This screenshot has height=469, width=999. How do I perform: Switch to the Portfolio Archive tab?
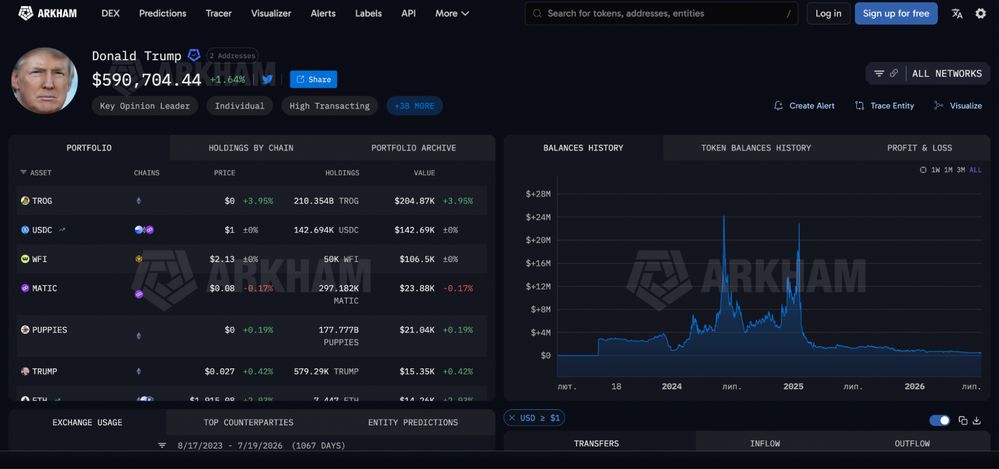[x=413, y=148]
